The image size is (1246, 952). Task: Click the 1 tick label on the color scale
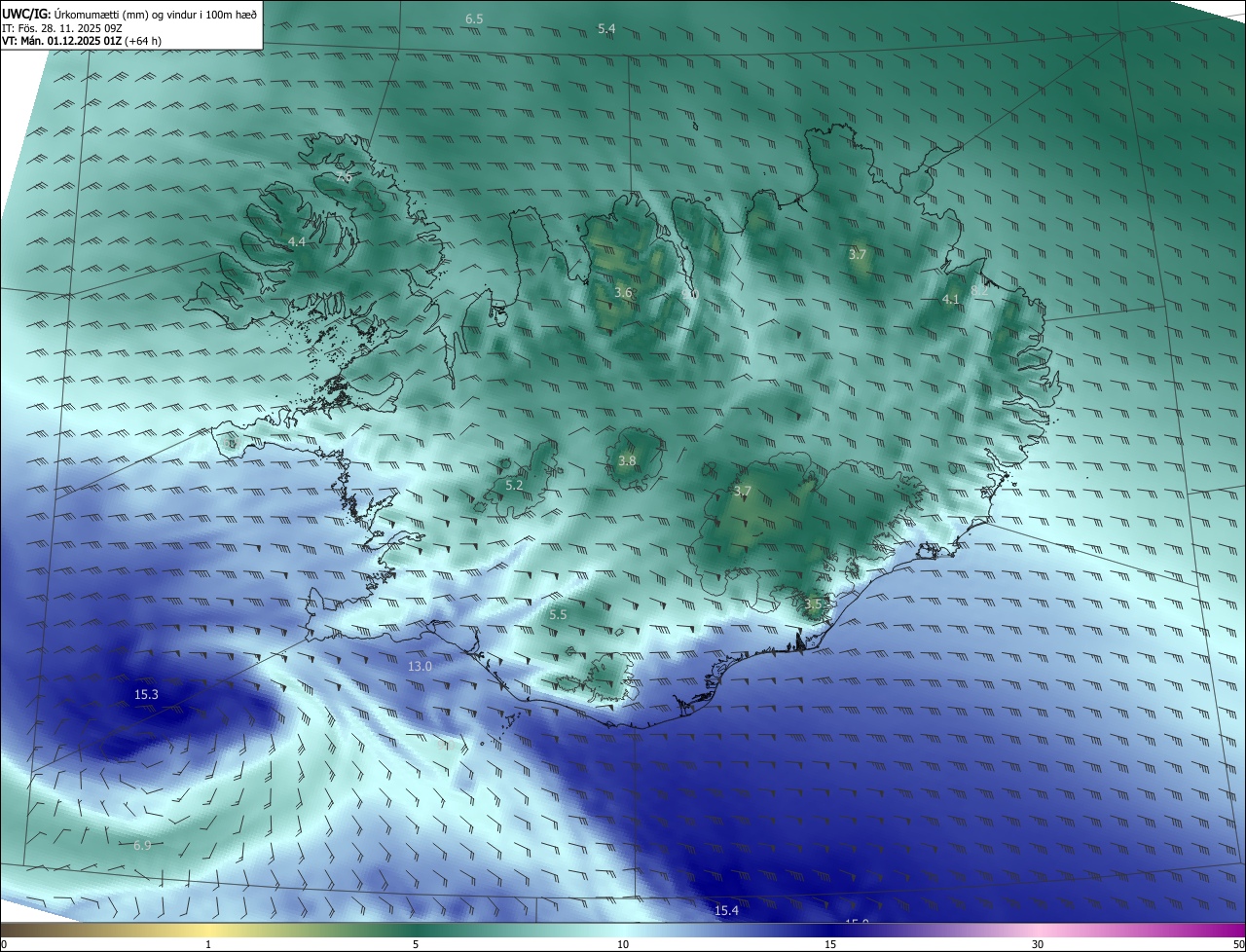click(208, 944)
